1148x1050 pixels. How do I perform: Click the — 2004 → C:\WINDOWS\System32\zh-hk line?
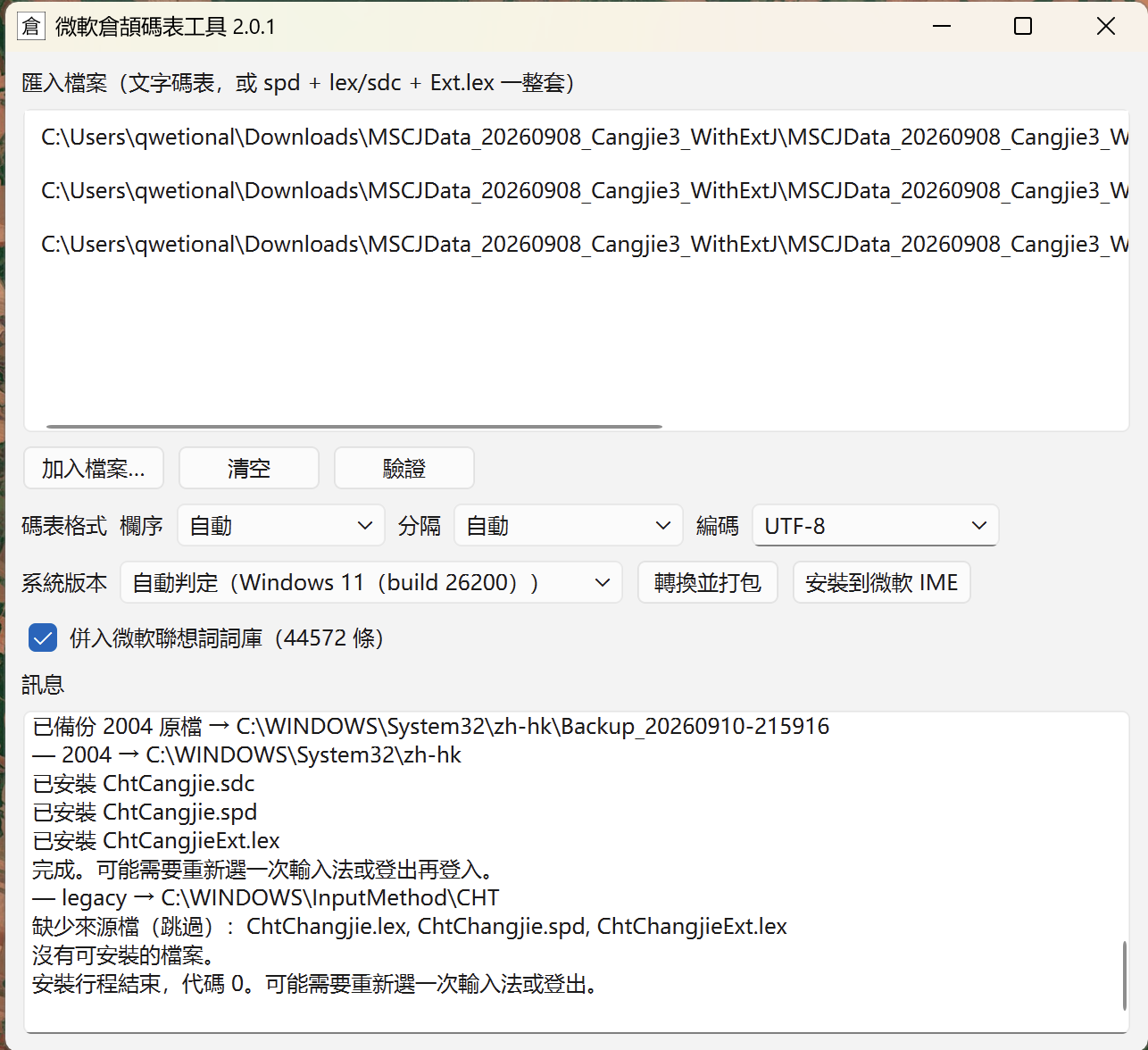(x=247, y=754)
